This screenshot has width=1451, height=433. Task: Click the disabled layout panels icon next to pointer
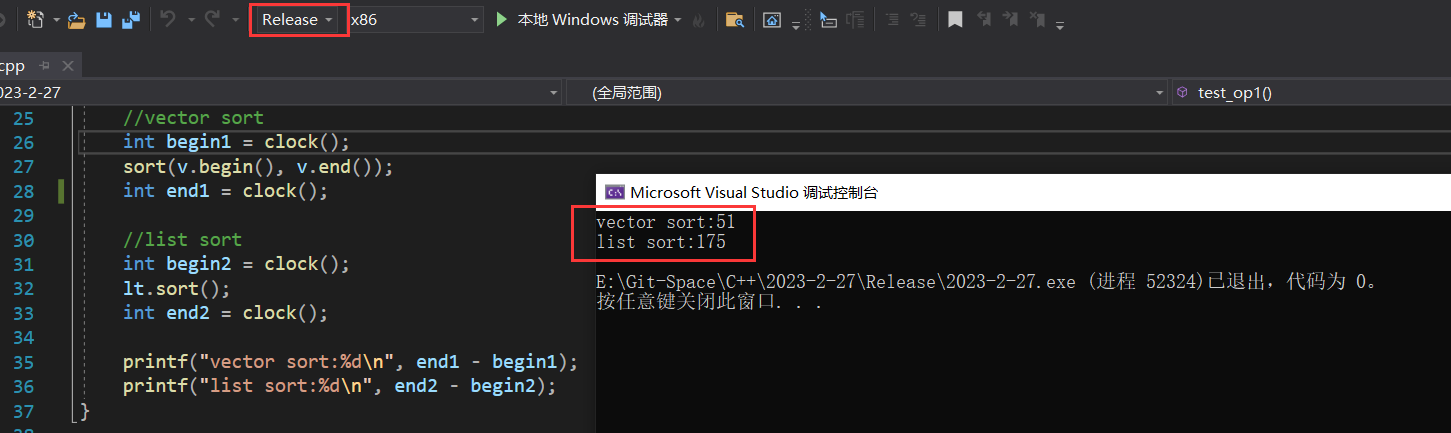(855, 20)
